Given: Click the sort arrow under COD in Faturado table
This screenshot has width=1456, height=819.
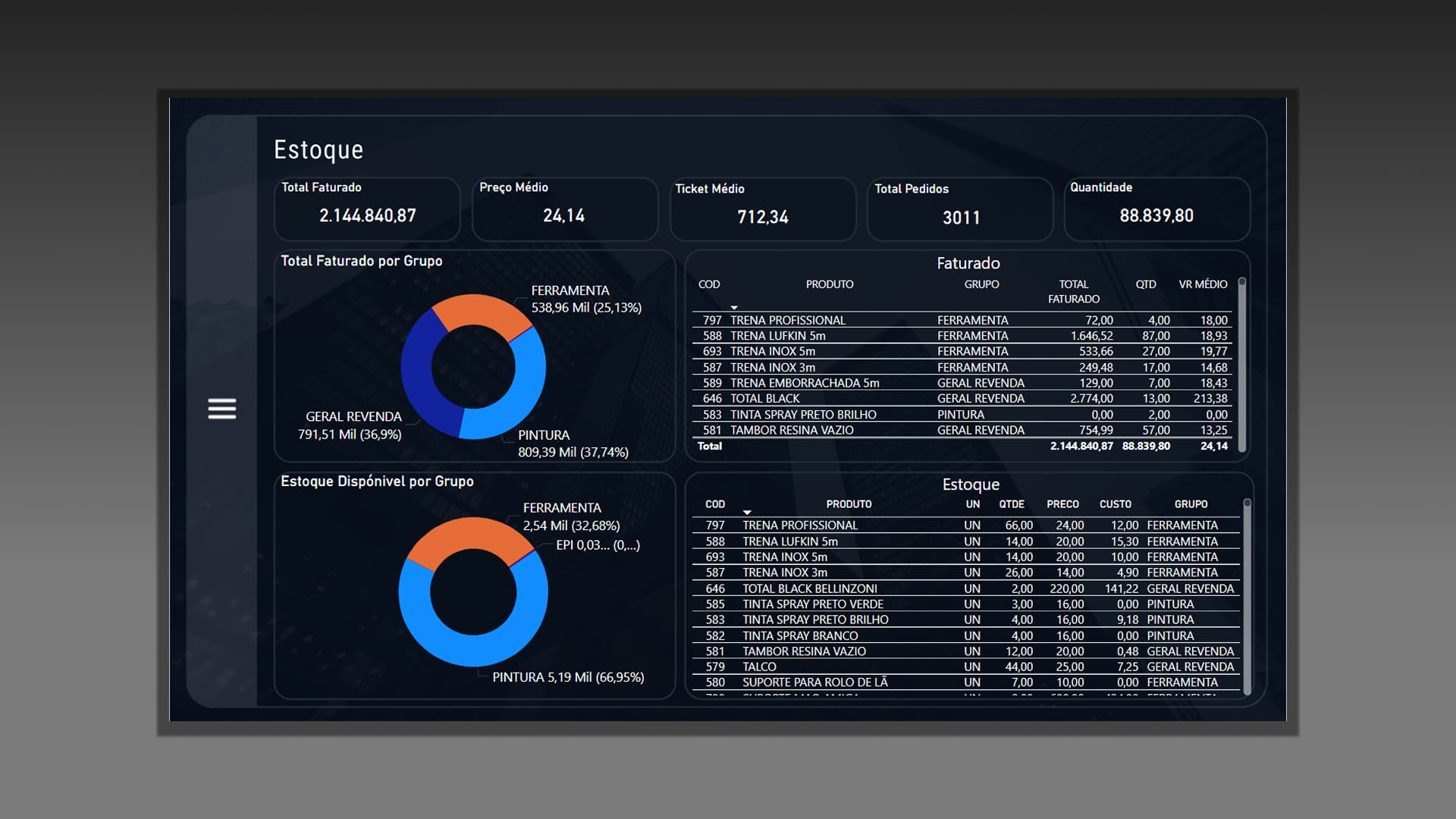Looking at the screenshot, I should click(x=733, y=307).
